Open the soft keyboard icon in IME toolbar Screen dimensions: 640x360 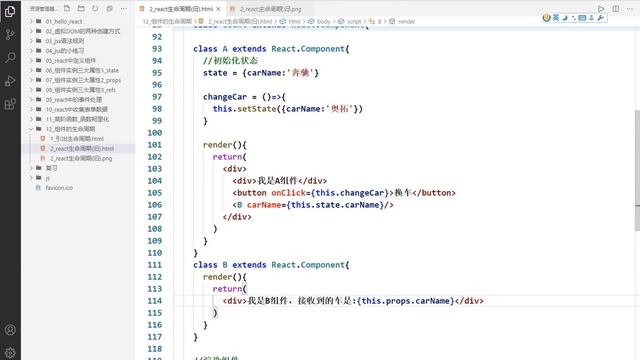tap(582, 18)
